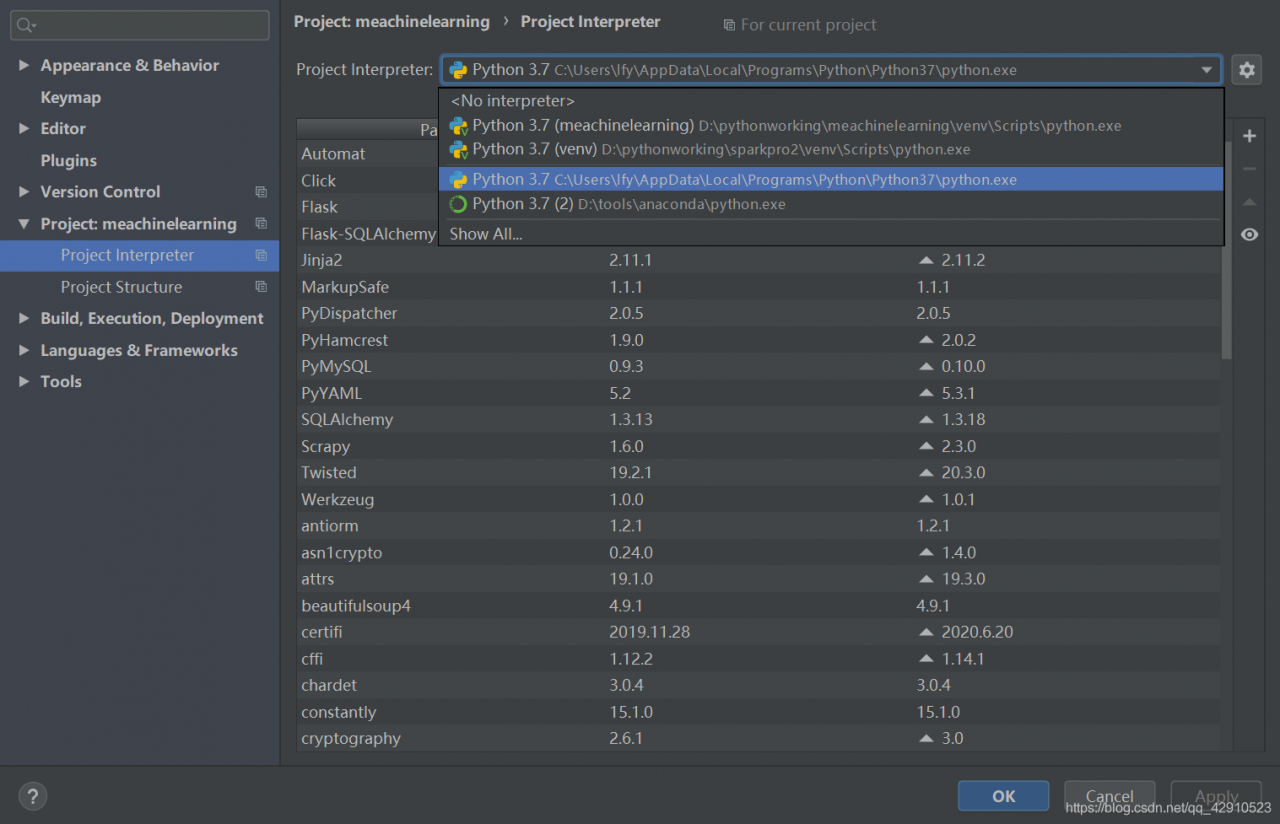This screenshot has width=1280, height=824.
Task: Click the upgrade arrow beside Jinja2 2.11.2
Action: pos(926,260)
